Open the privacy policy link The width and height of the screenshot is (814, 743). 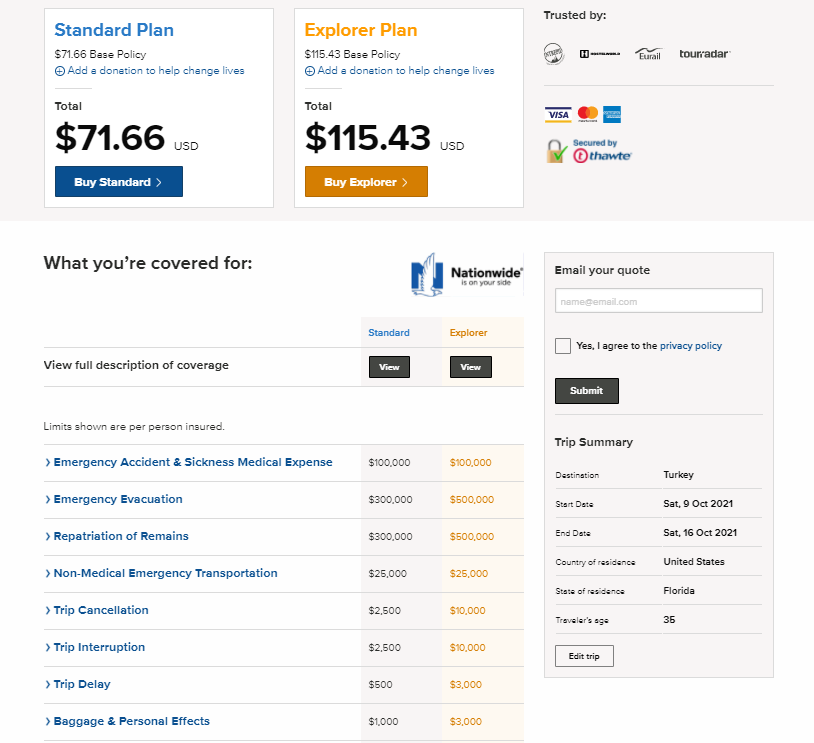[x=690, y=346]
